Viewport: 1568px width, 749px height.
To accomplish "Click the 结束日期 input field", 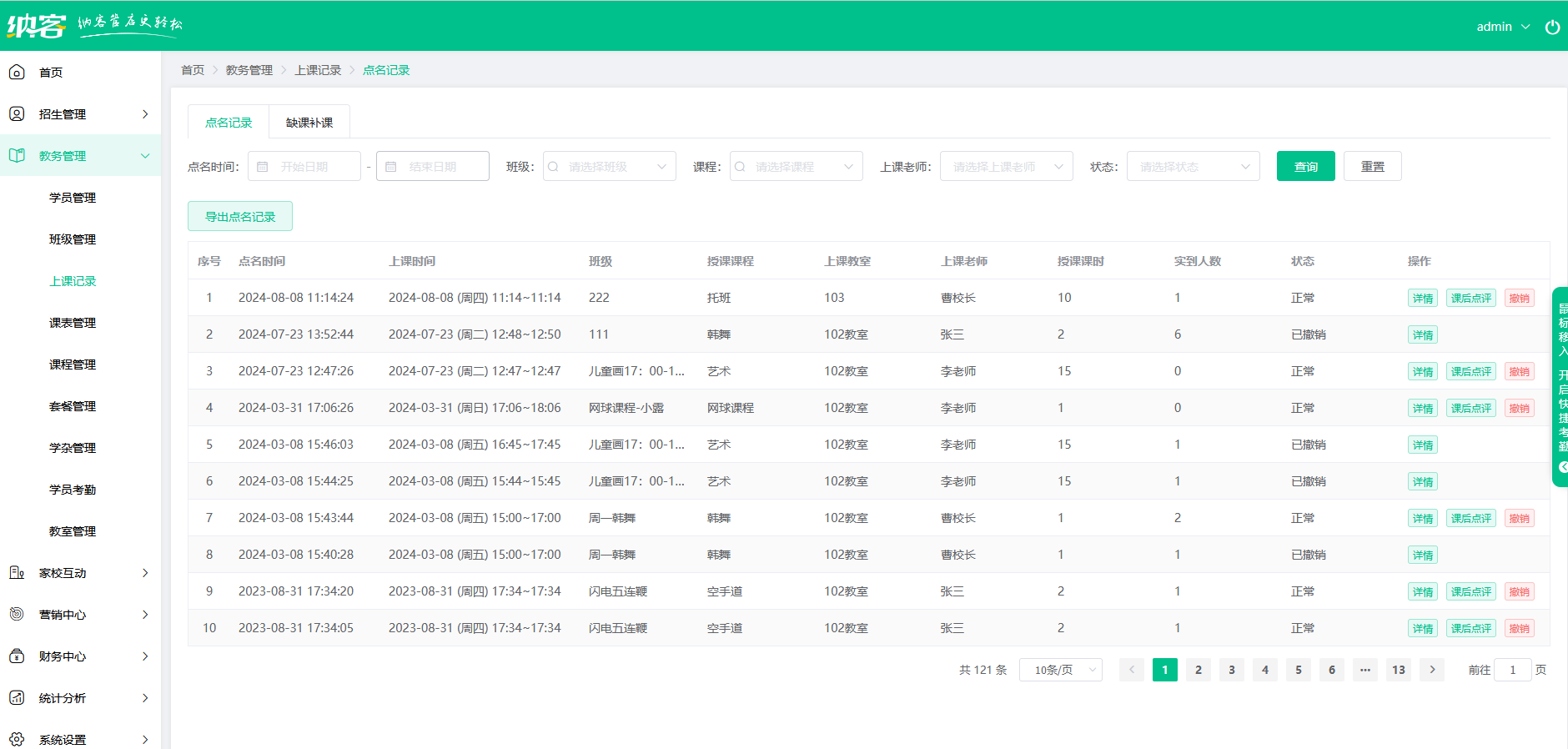I will [x=433, y=166].
